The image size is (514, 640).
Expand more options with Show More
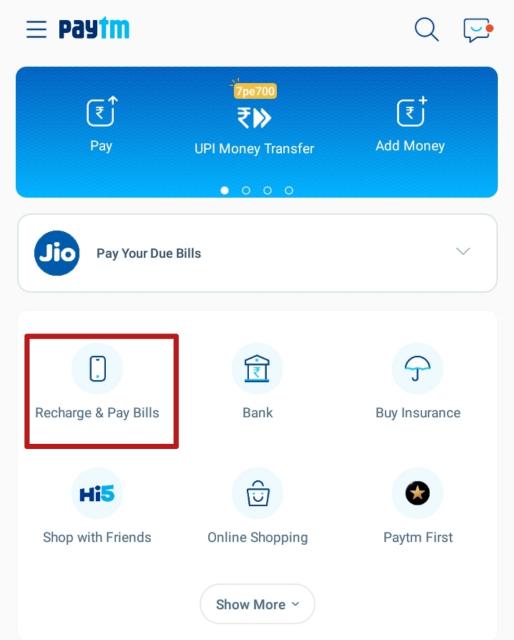coord(257,604)
